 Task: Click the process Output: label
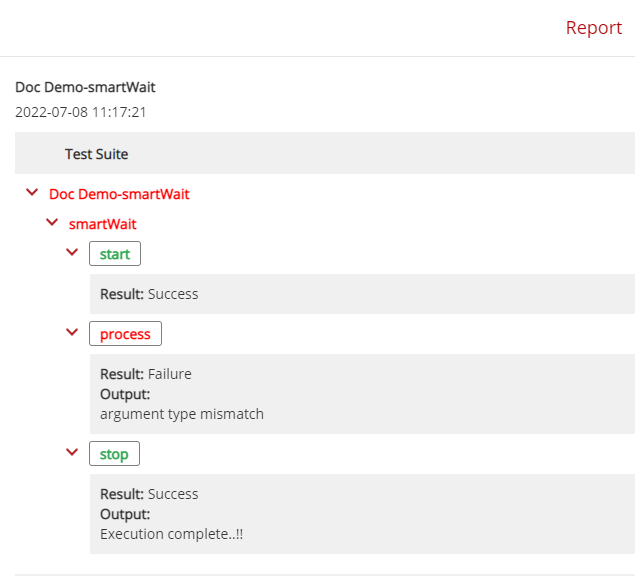[125, 394]
